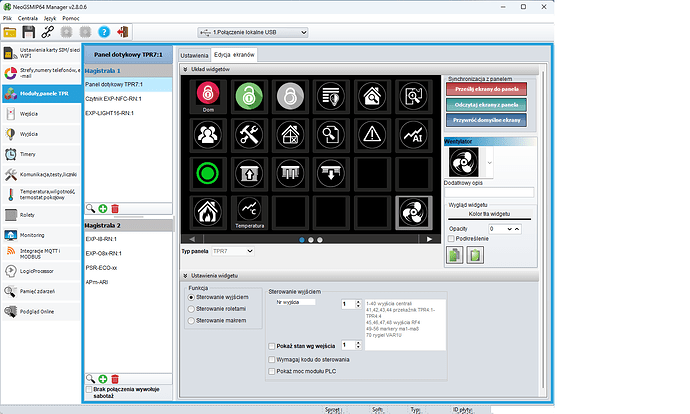The width and height of the screenshot is (690, 414).
Task: Click Odczytaj ekrany z panela button
Action: point(486,105)
